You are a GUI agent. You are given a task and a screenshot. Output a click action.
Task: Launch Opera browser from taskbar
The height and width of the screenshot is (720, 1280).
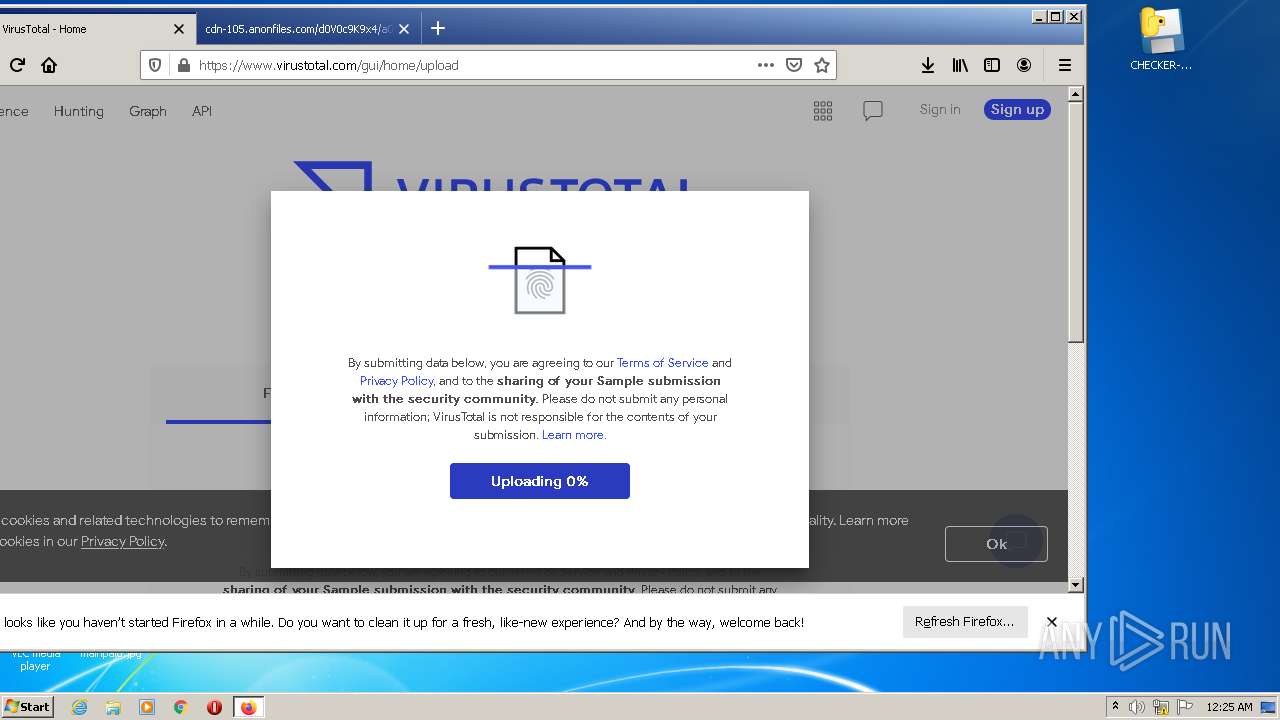[x=214, y=707]
